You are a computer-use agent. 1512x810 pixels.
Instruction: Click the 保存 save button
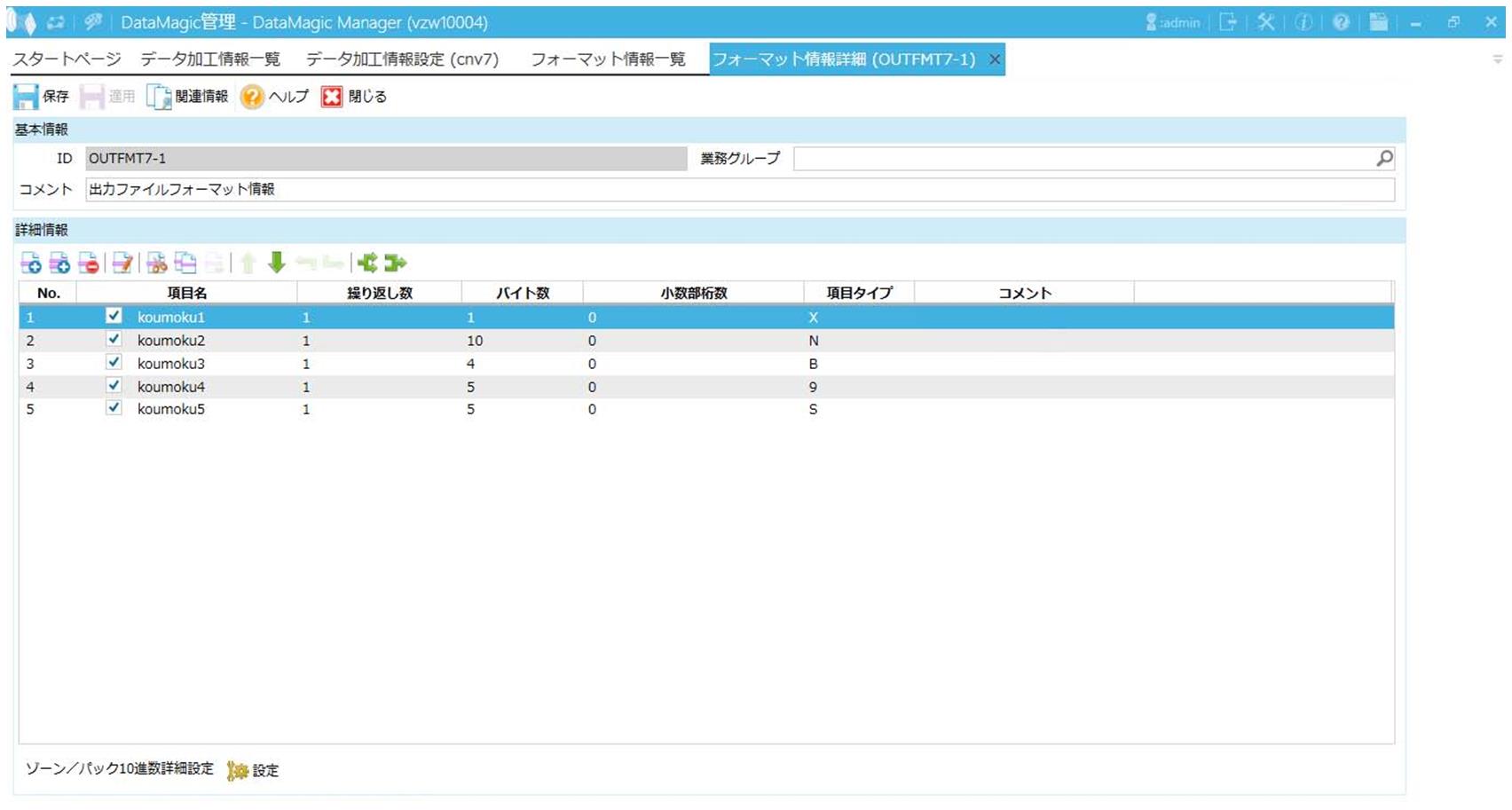pyautogui.click(x=41, y=97)
